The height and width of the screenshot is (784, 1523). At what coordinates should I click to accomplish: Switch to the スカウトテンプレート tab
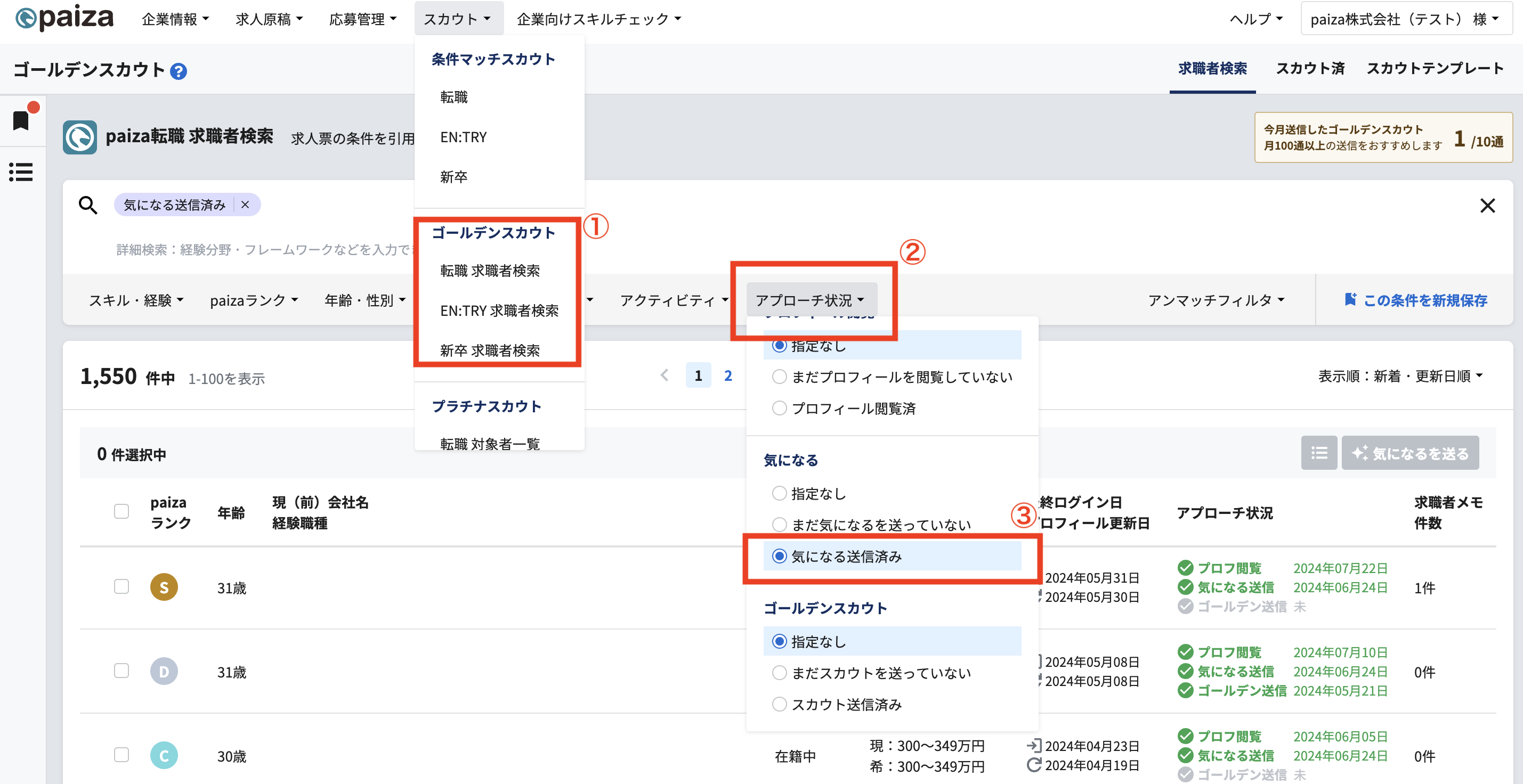[1435, 69]
